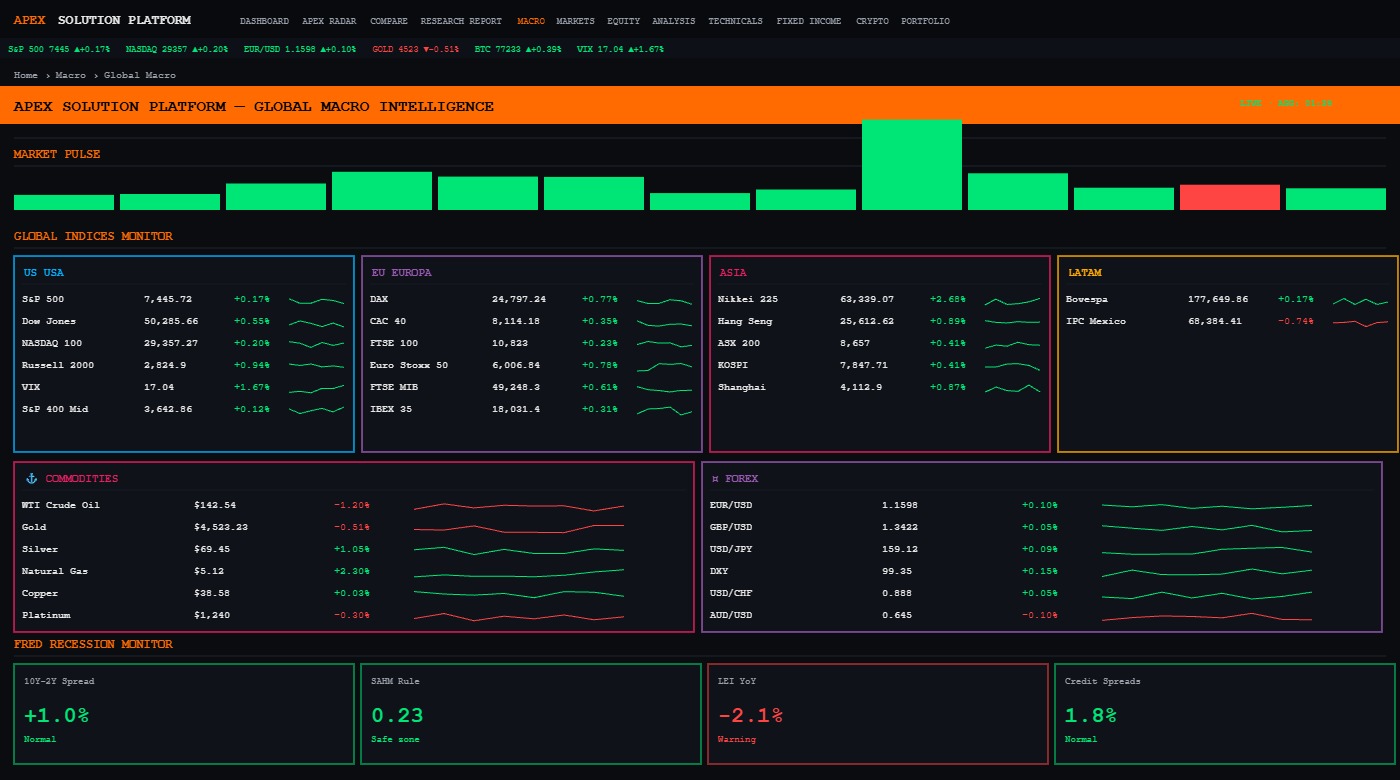Click the Copper price $38.58

212,593
